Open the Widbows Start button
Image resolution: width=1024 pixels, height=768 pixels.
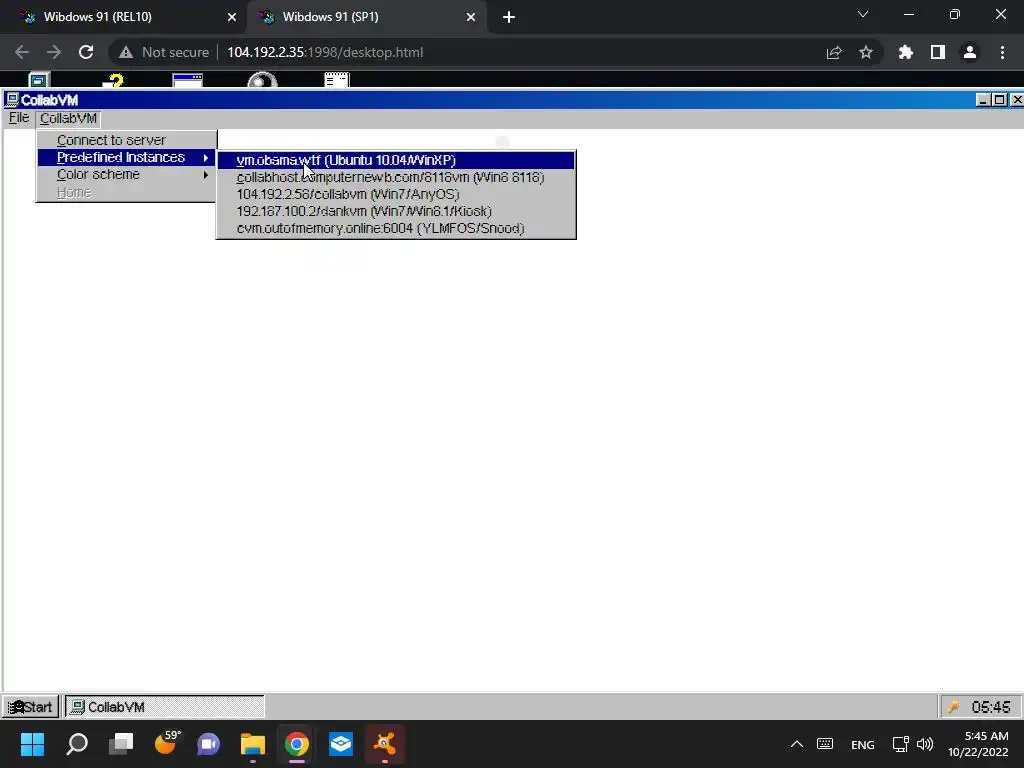(x=30, y=707)
